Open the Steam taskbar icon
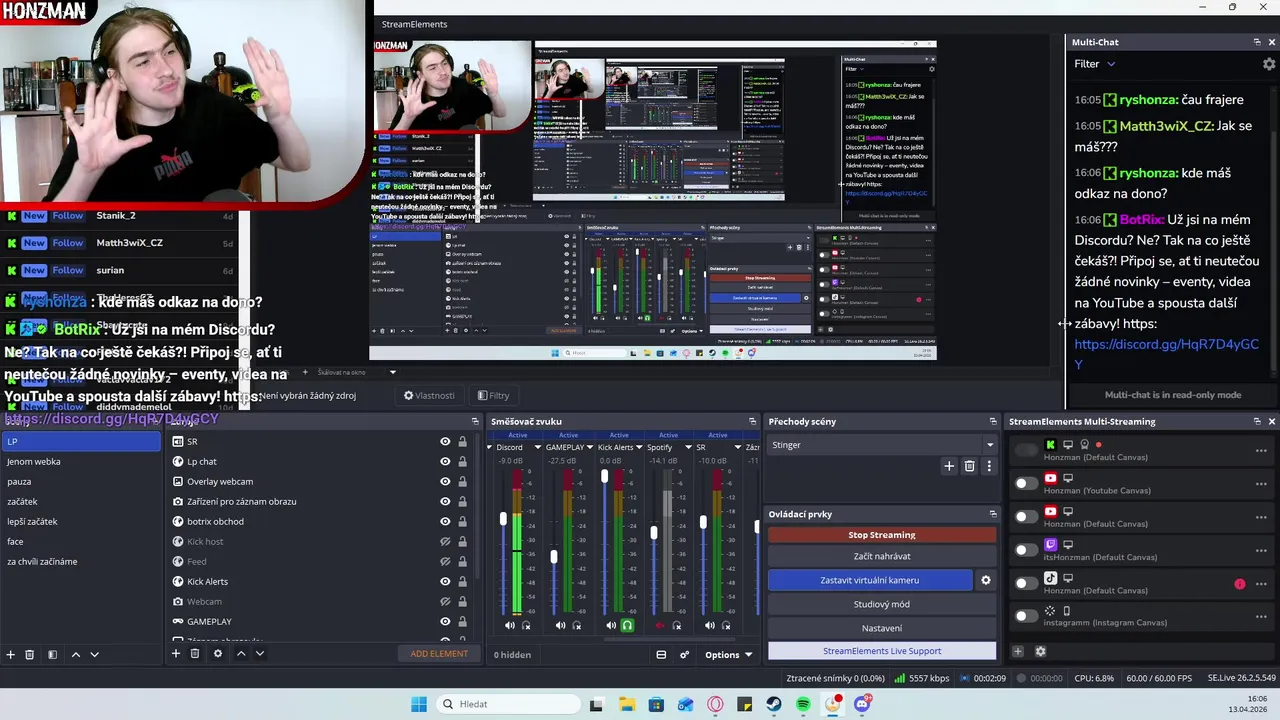 click(x=774, y=704)
